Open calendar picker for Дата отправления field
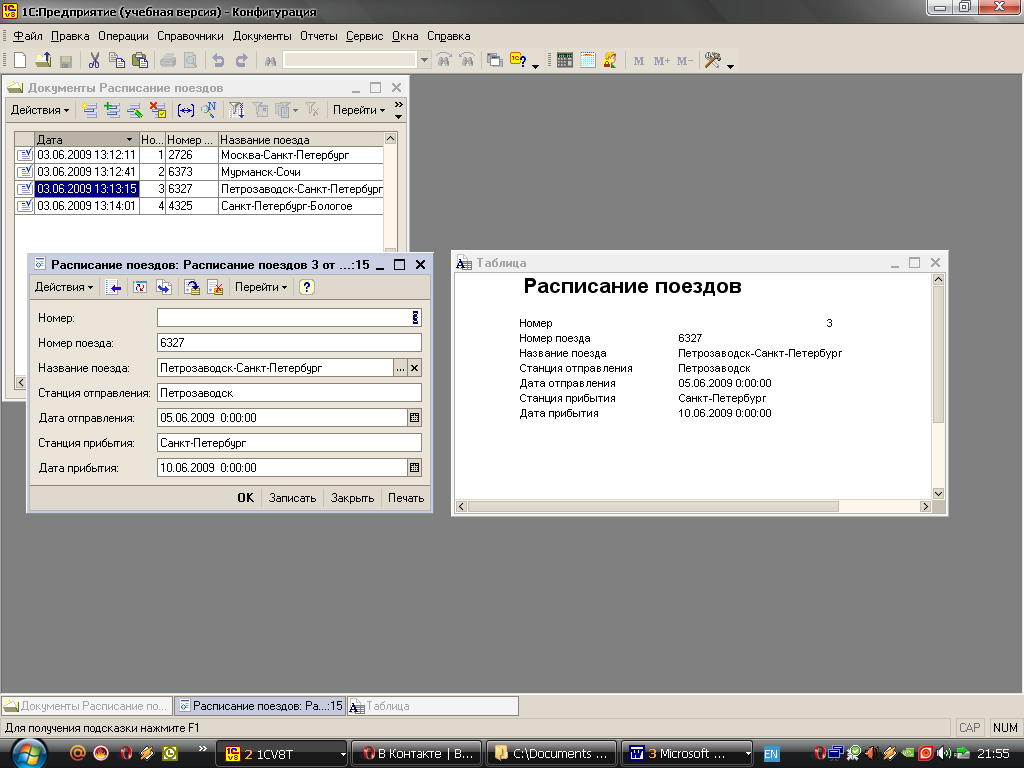This screenshot has height=768, width=1024. tap(415, 417)
